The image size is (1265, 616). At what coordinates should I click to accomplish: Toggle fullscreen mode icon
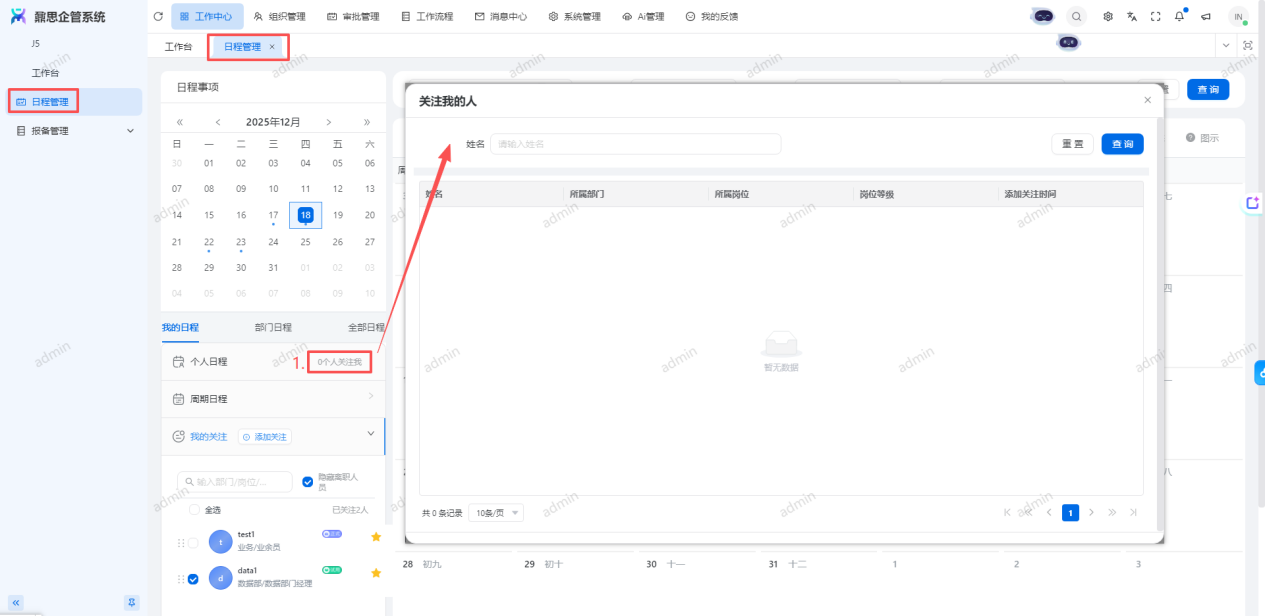point(1156,17)
